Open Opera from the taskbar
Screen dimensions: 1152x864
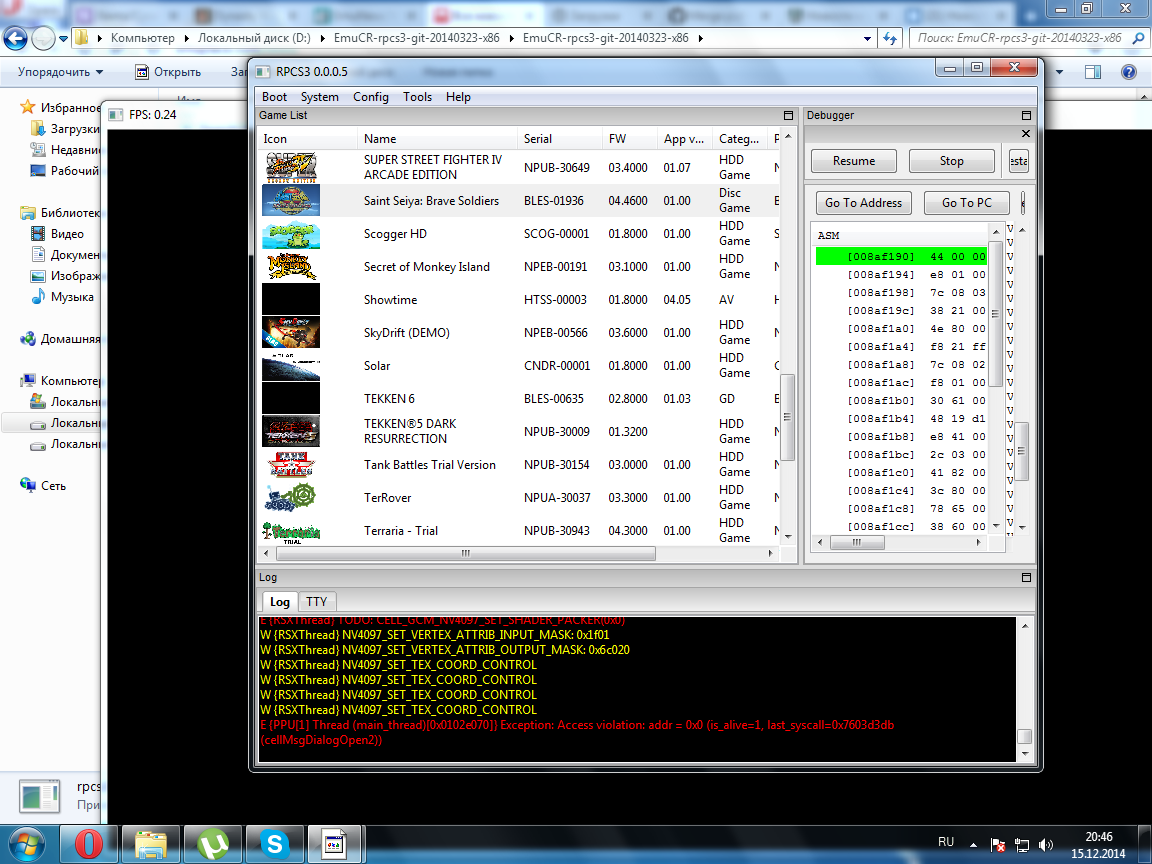[88, 844]
